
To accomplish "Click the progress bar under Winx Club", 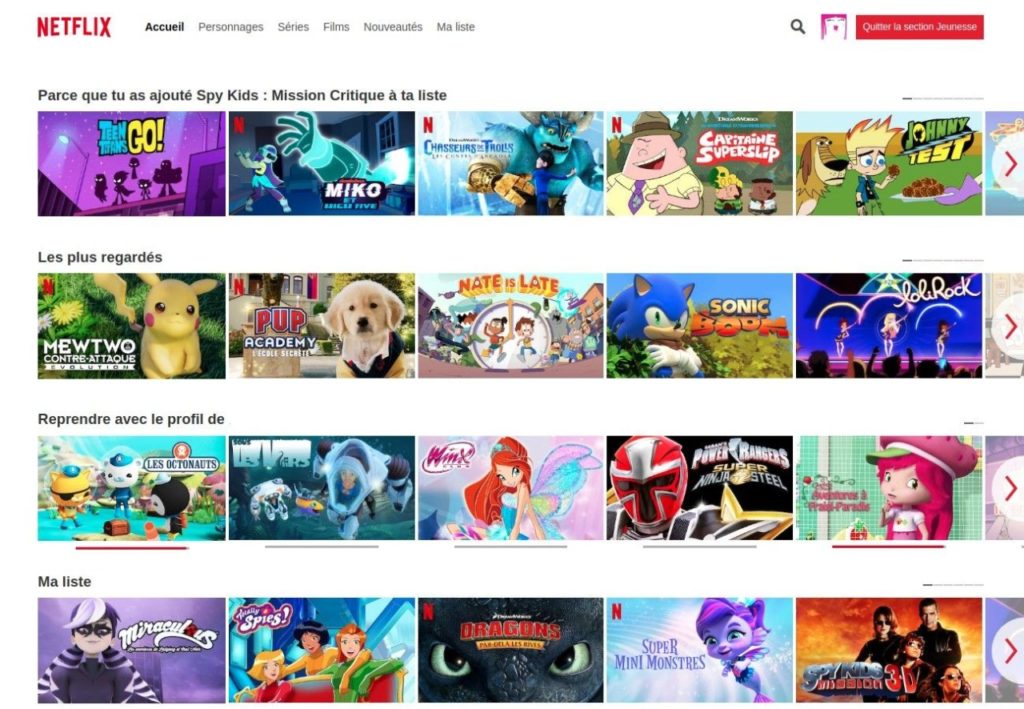I will coord(511,547).
